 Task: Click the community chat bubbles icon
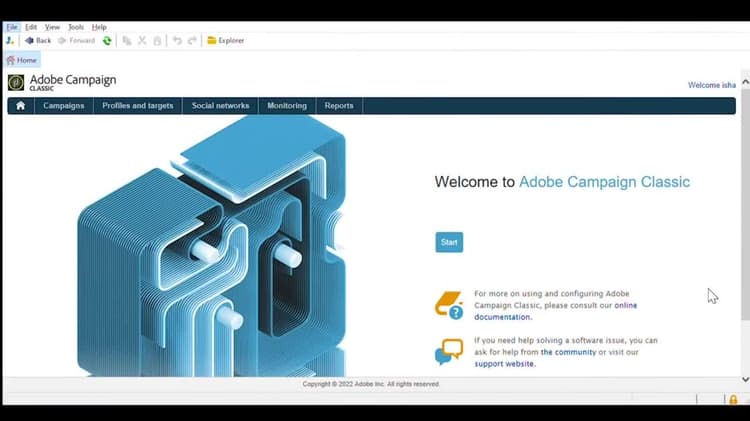click(449, 352)
